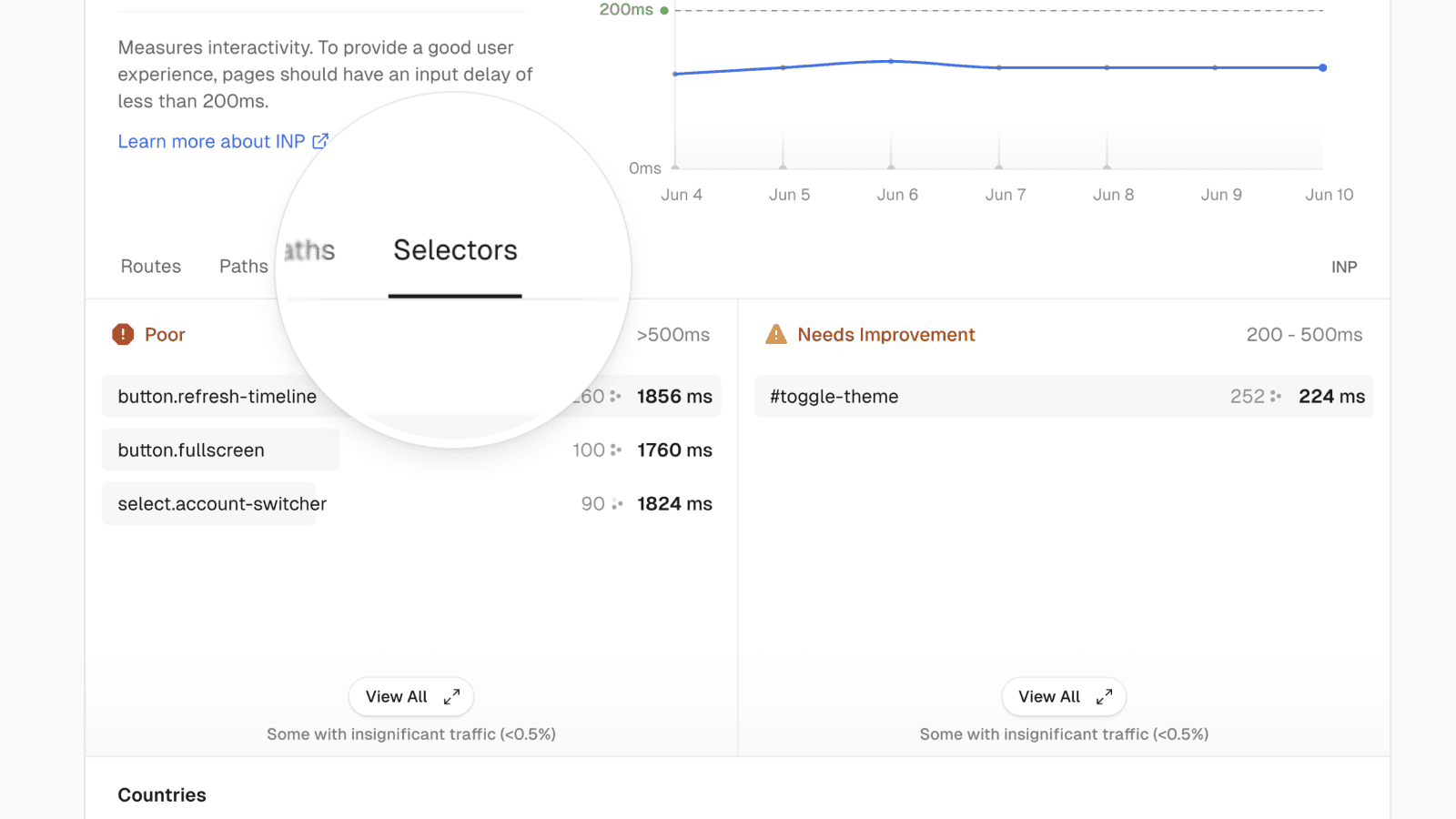Click the external link icon beside Learn more about INP

320,141
